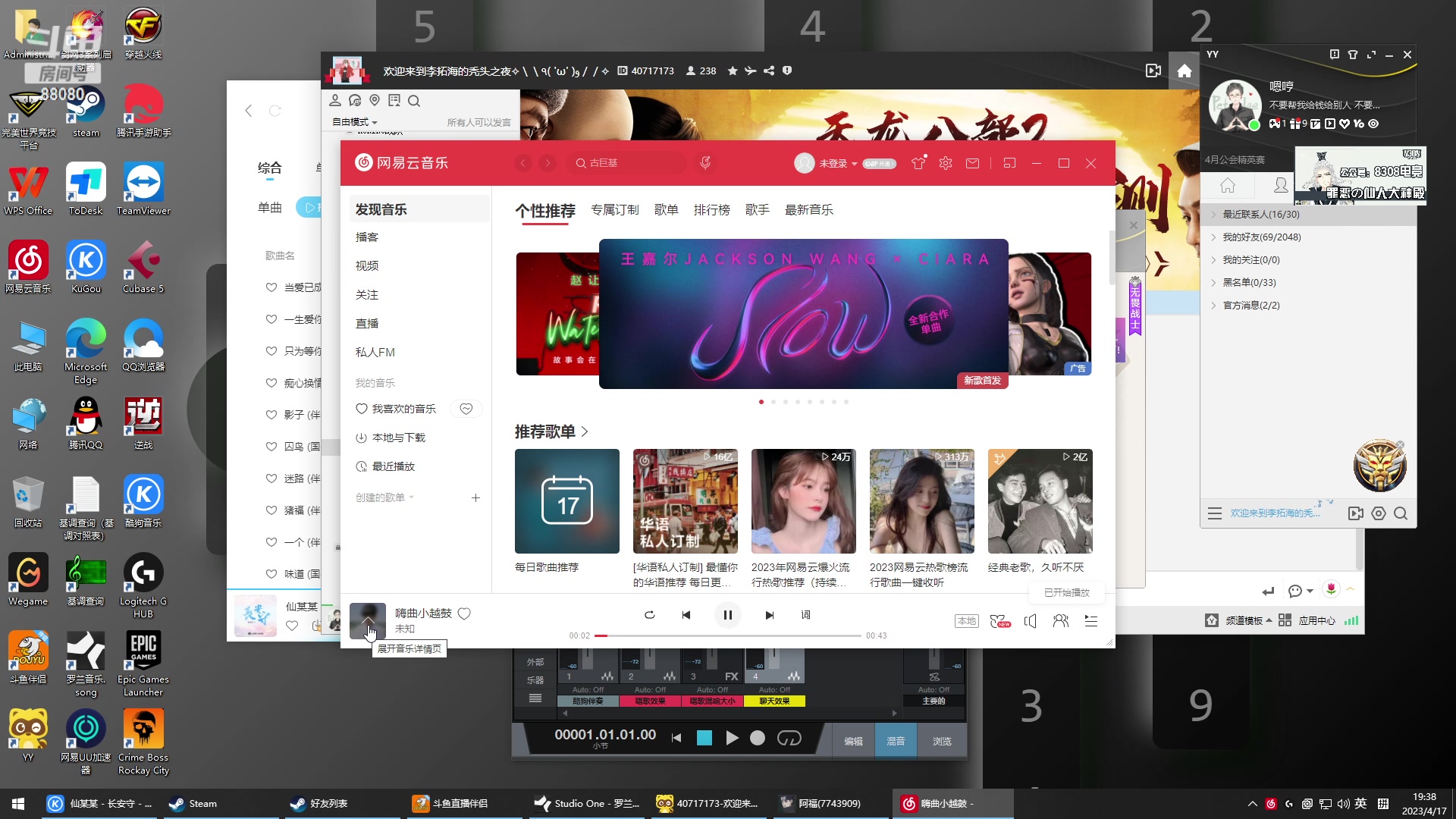Viewport: 1456px width, 819px height.
Task: Open the skin theme shirt icon
Action: click(918, 163)
